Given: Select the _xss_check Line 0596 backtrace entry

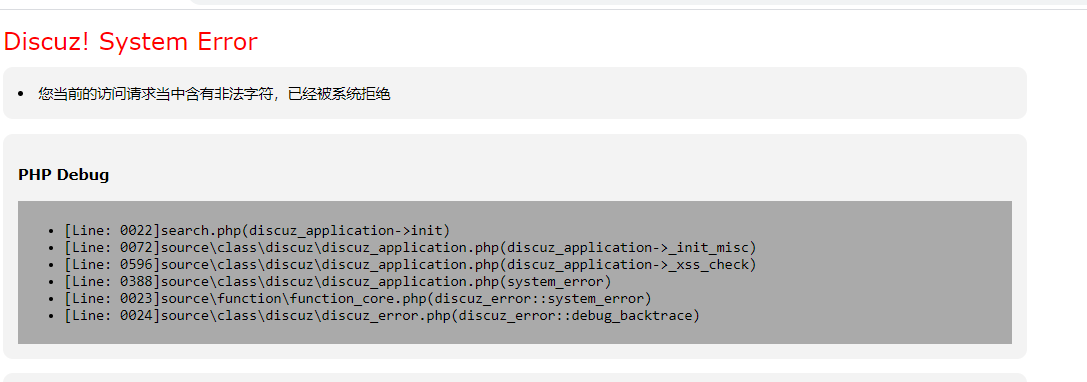Looking at the screenshot, I should [410, 264].
